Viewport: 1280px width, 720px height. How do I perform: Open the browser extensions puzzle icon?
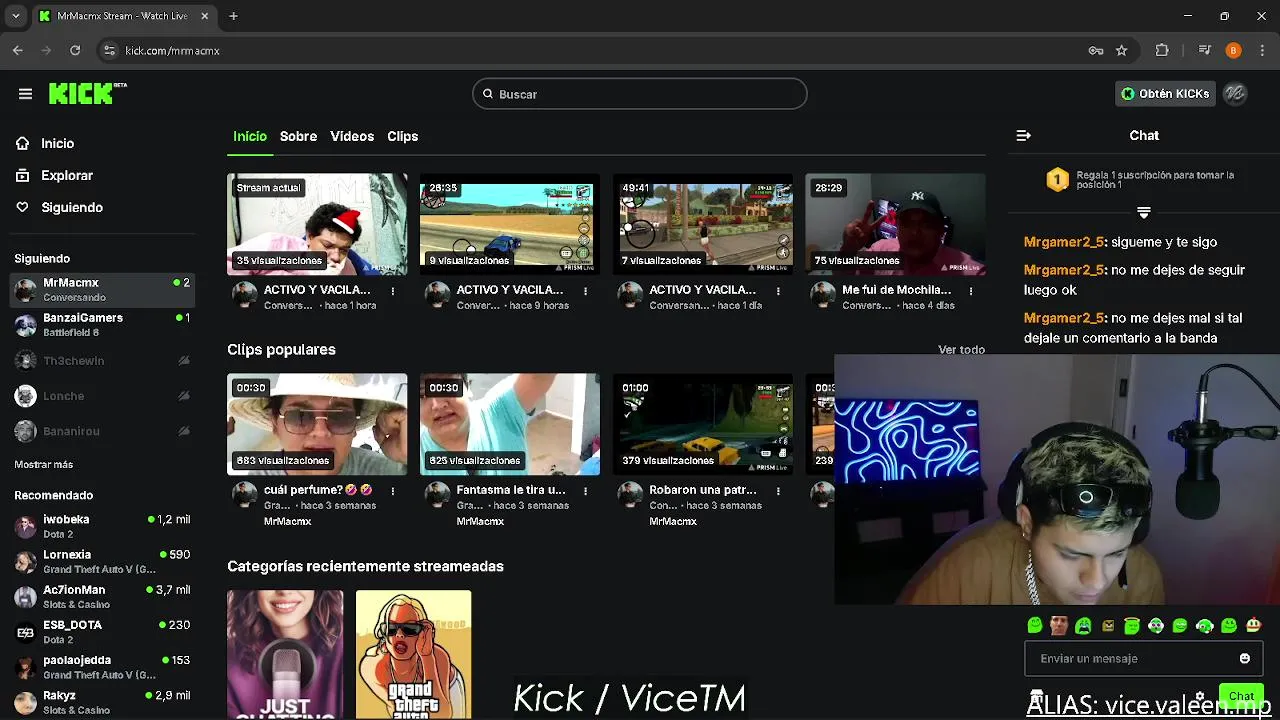click(1162, 50)
